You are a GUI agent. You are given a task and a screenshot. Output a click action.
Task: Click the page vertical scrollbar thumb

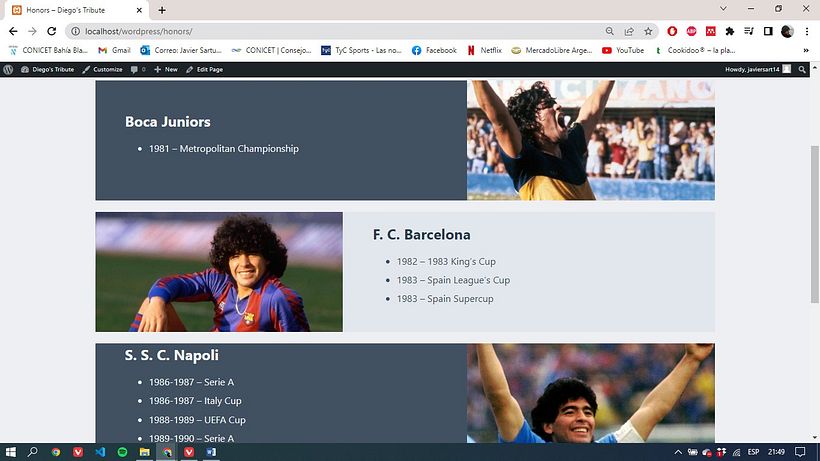(x=815, y=224)
